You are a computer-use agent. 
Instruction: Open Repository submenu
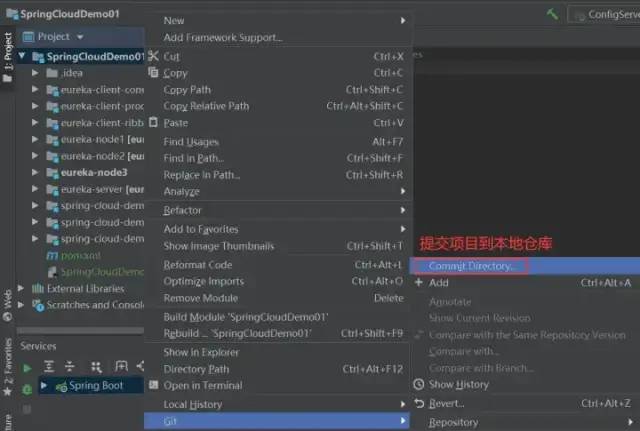pyautogui.click(x=525, y=422)
